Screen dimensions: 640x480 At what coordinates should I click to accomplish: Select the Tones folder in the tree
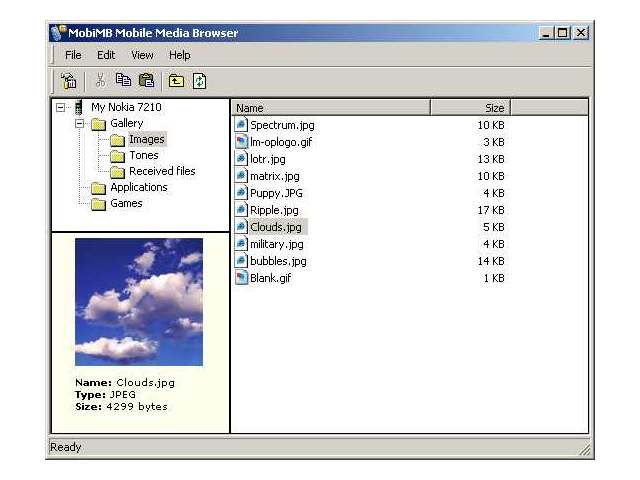click(x=143, y=156)
